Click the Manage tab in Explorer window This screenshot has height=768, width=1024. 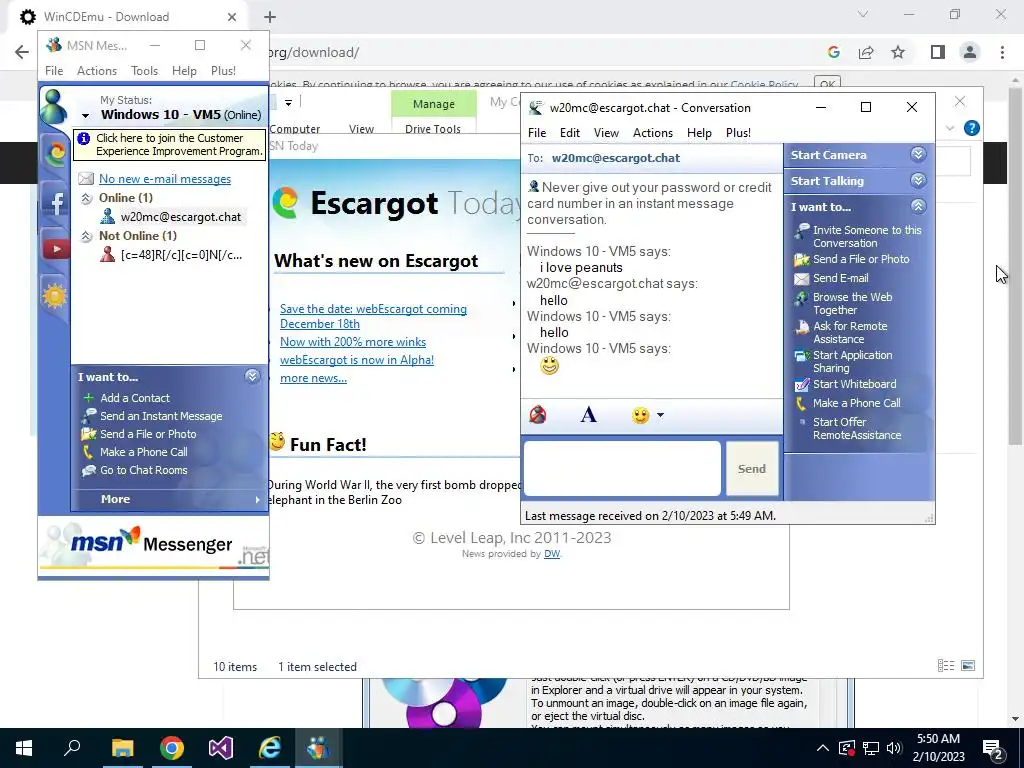click(x=434, y=104)
